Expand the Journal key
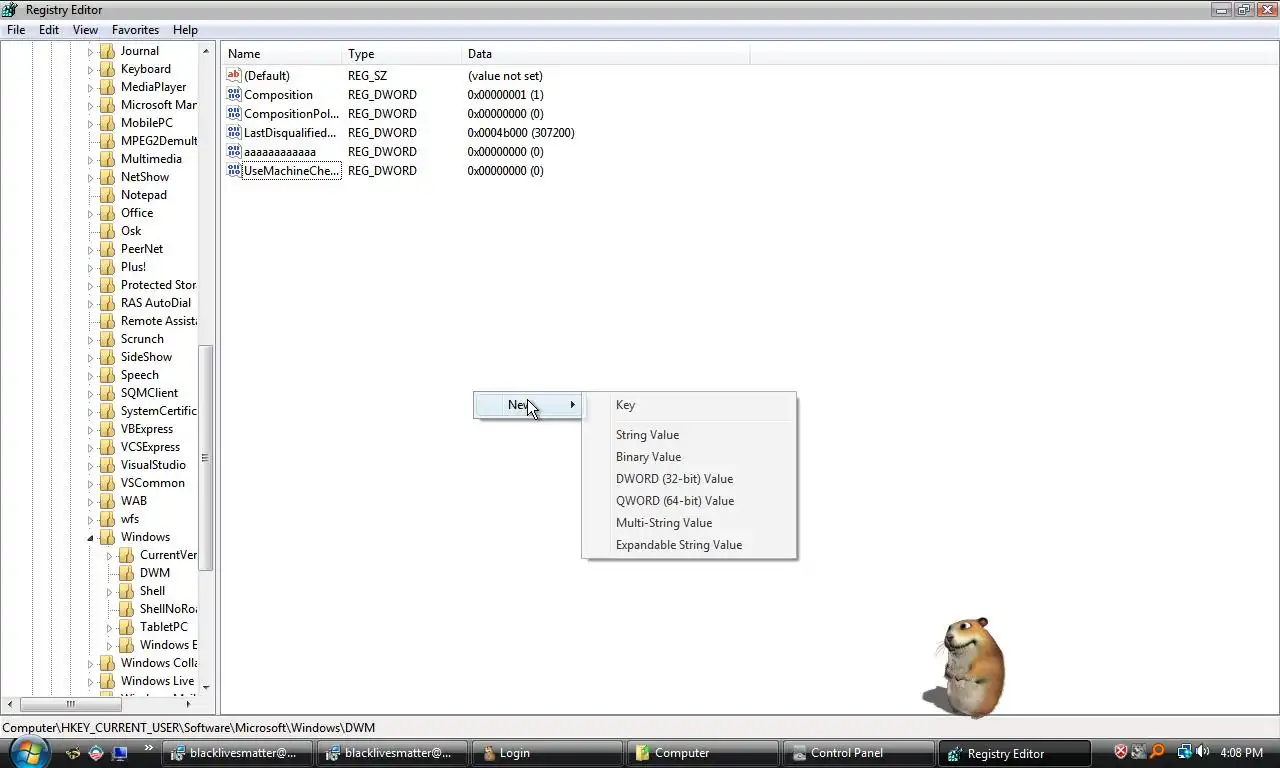This screenshot has width=1280, height=768. tap(90, 51)
